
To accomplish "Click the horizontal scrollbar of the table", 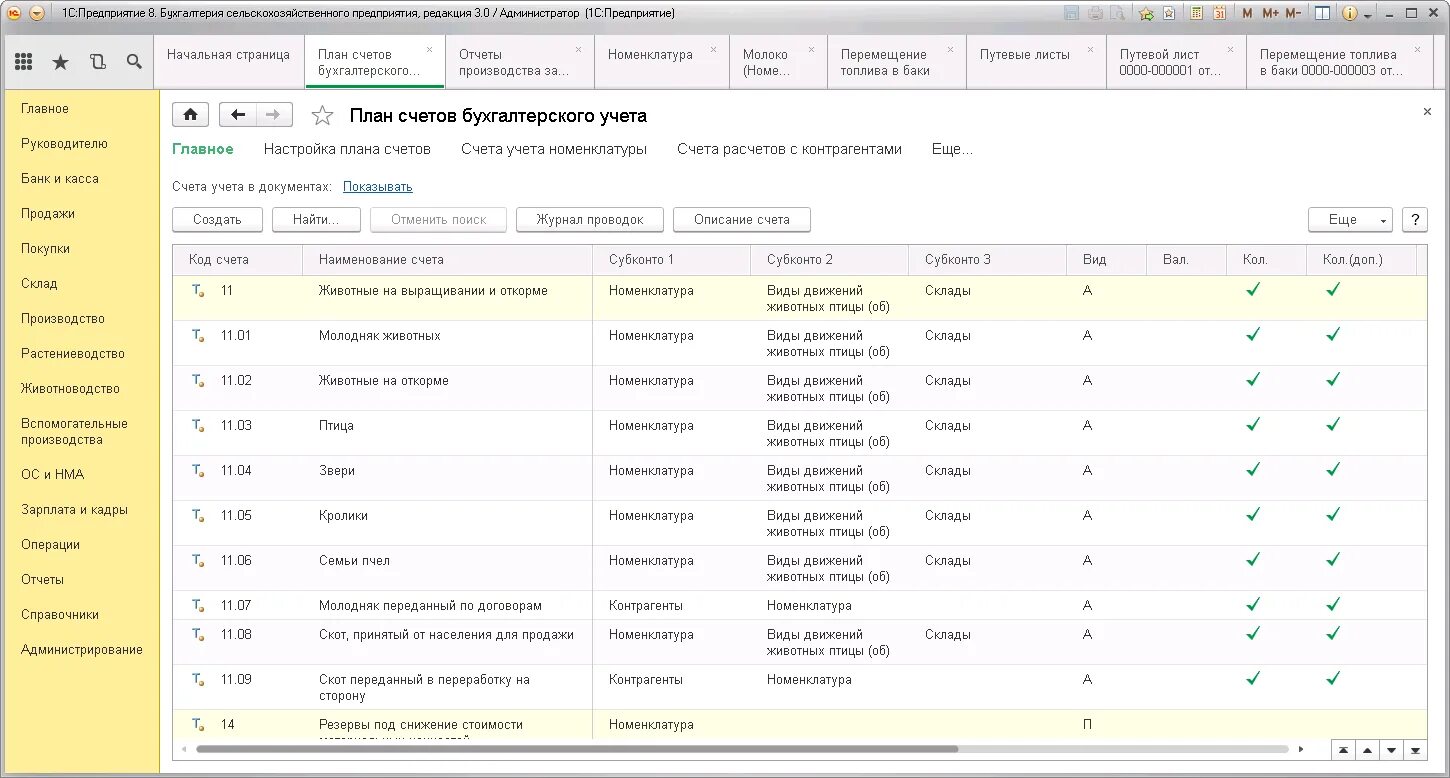I will point(577,749).
